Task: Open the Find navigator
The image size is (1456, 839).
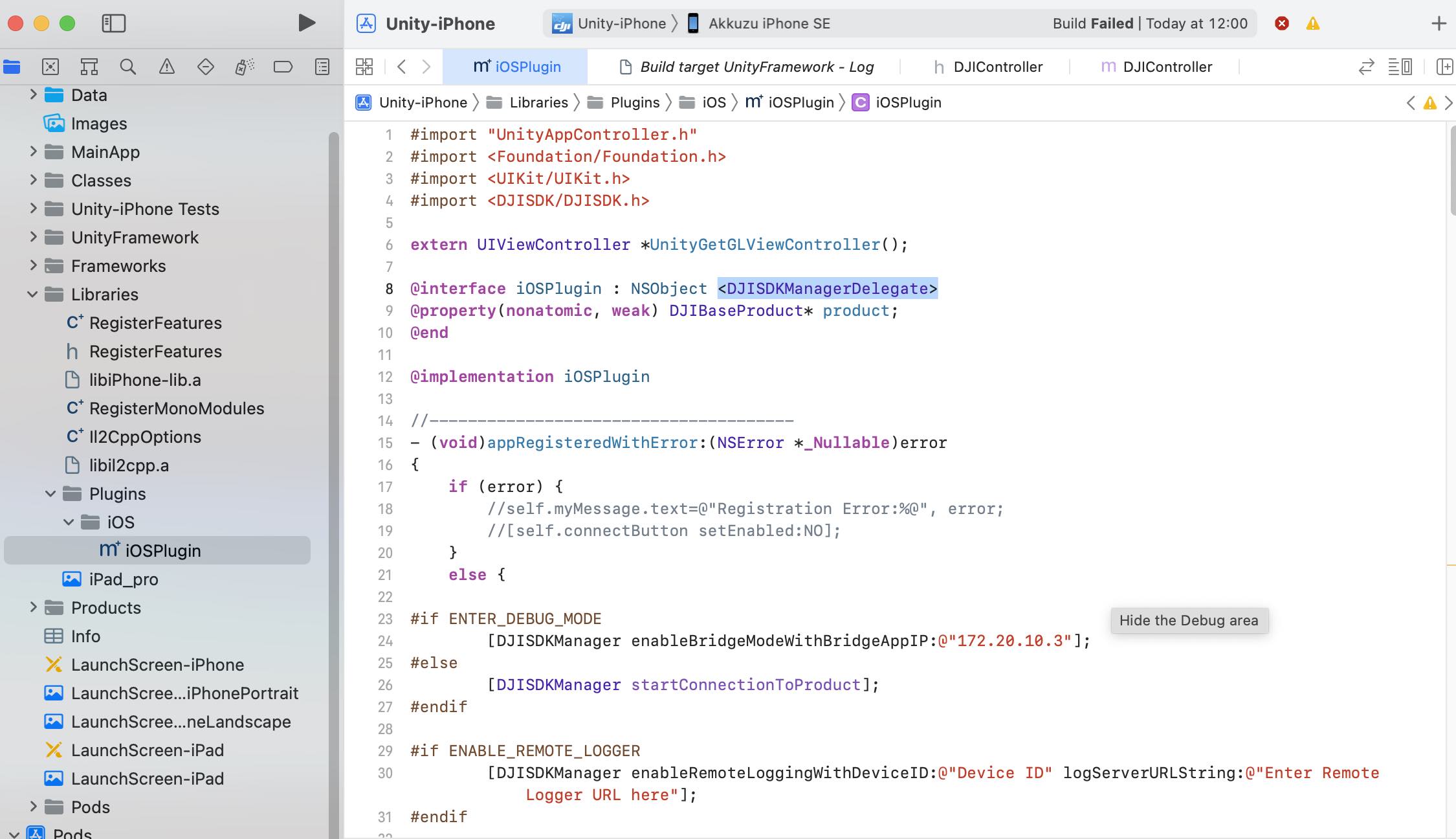Action: (x=128, y=67)
